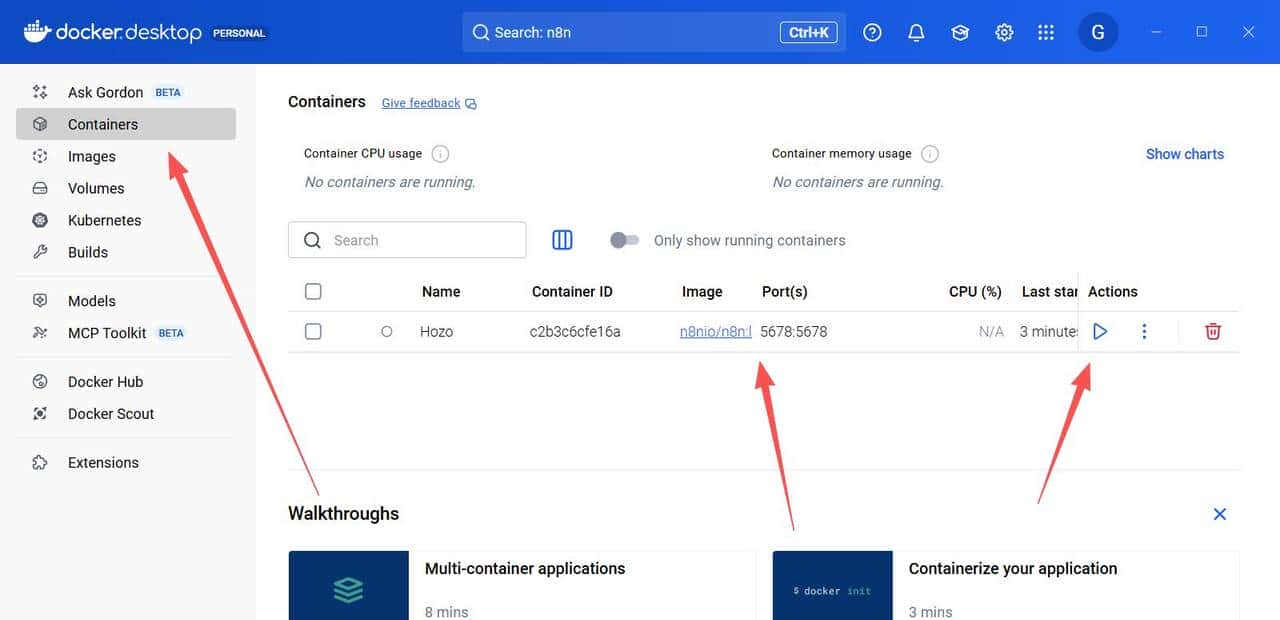Image resolution: width=1280 pixels, height=620 pixels.
Task: Start the Hozo container with play button
Action: (x=1100, y=331)
